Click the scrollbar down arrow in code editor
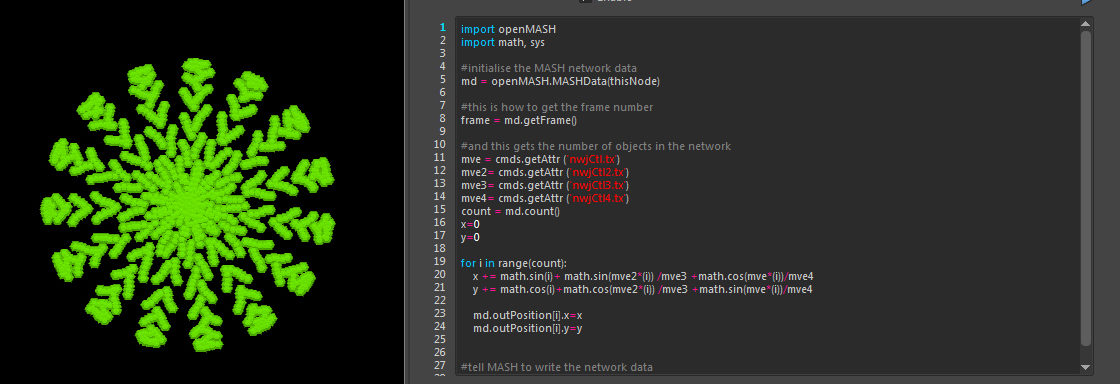 click(1086, 368)
